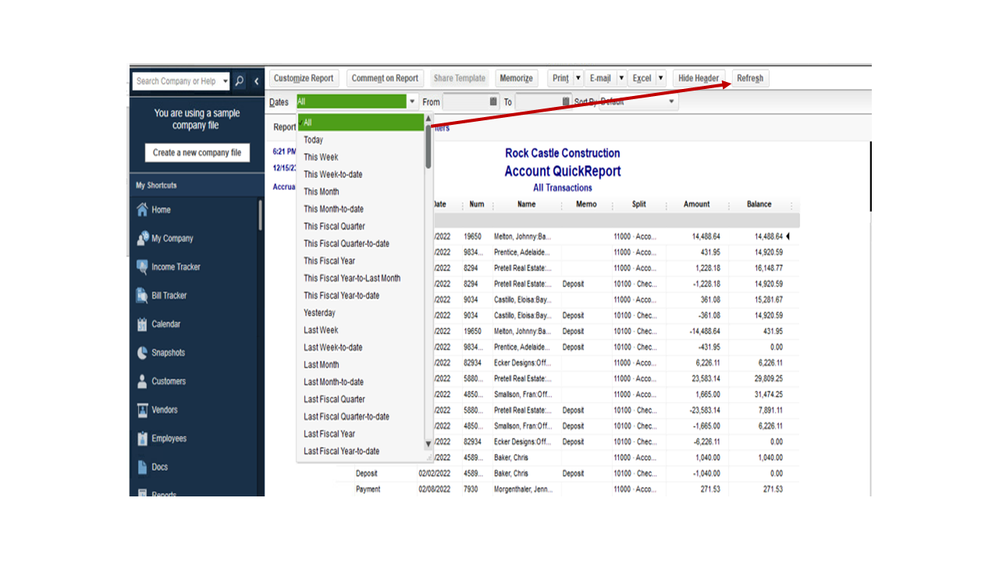This screenshot has width=999, height=562.
Task: Click the Refresh button
Action: pyautogui.click(x=750, y=78)
